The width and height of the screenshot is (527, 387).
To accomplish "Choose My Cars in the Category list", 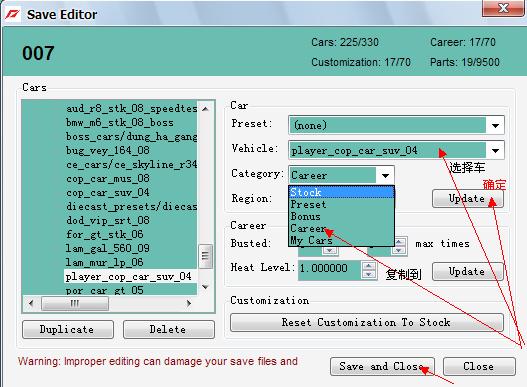I will (x=341, y=240).
